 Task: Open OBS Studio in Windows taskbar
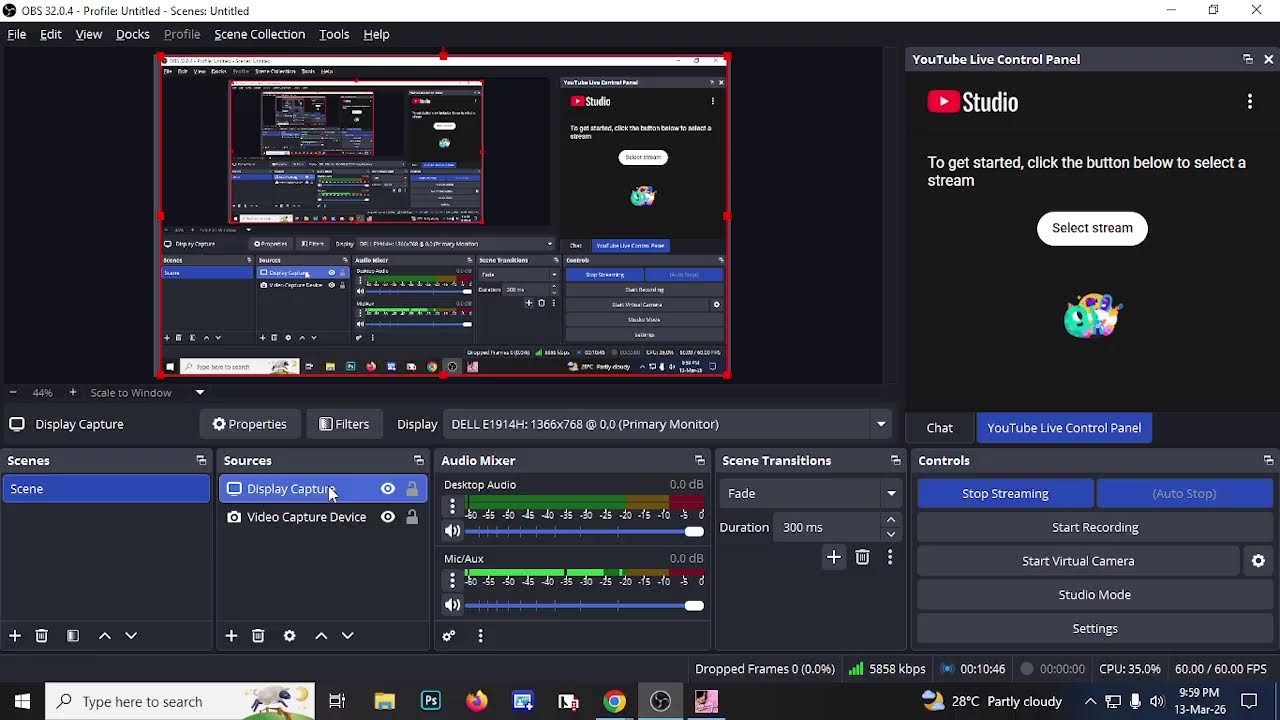coord(660,701)
